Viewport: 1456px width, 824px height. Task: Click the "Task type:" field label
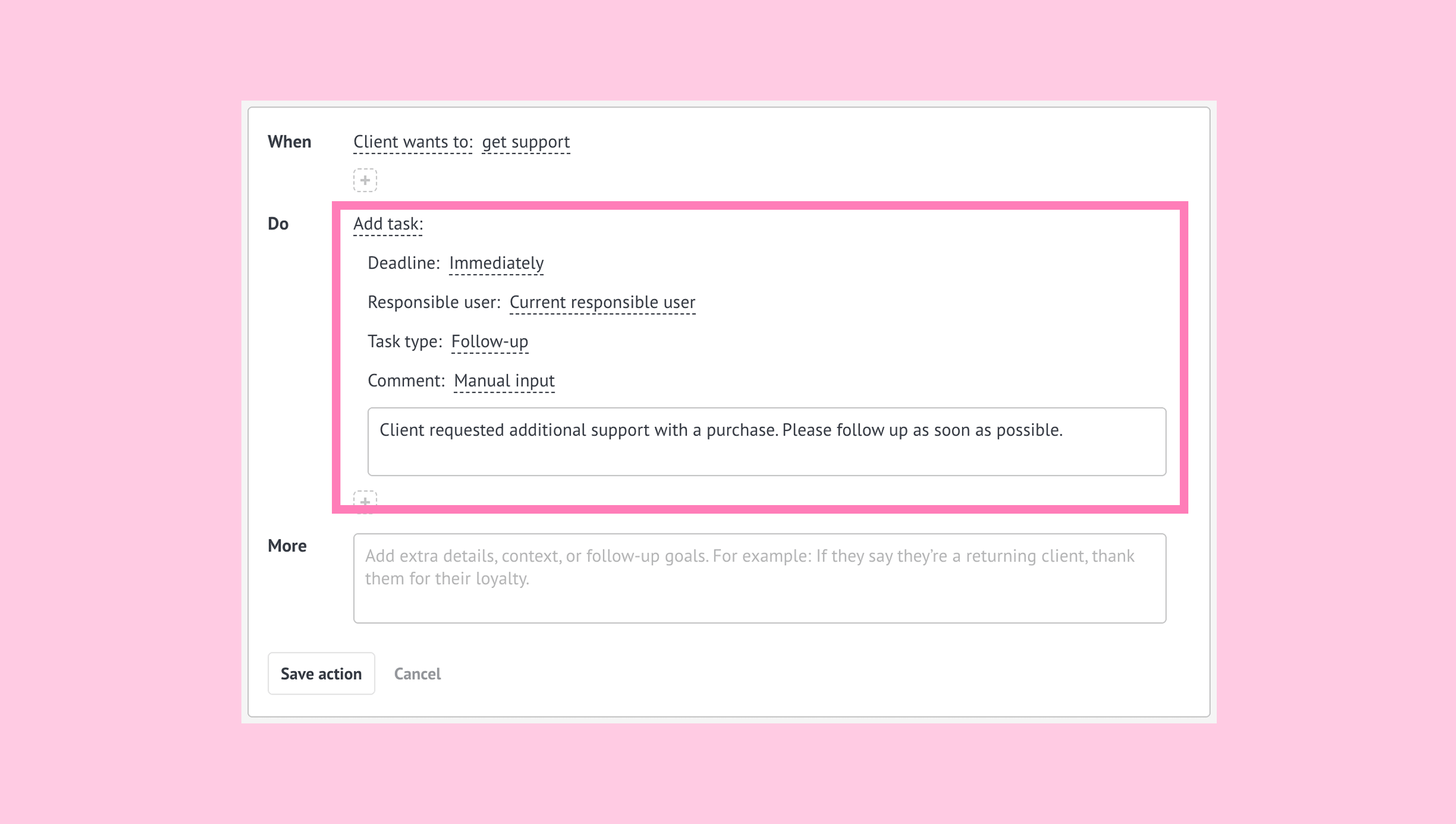pos(404,342)
